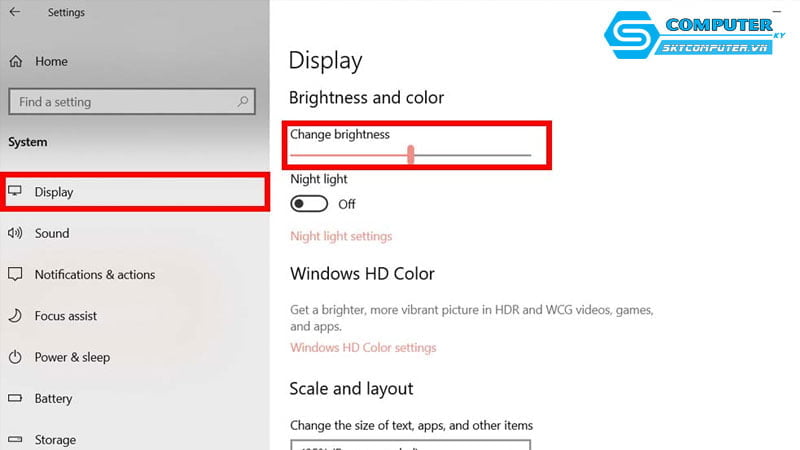Click the Find a setting search box

[120, 101]
